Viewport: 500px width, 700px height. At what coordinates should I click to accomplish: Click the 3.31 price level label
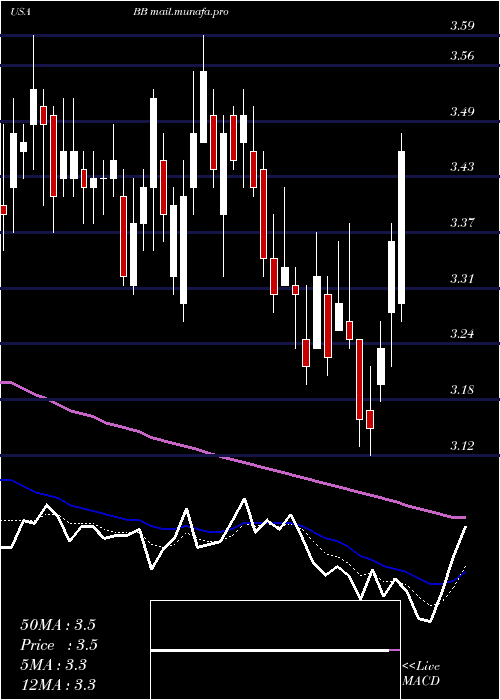click(462, 279)
